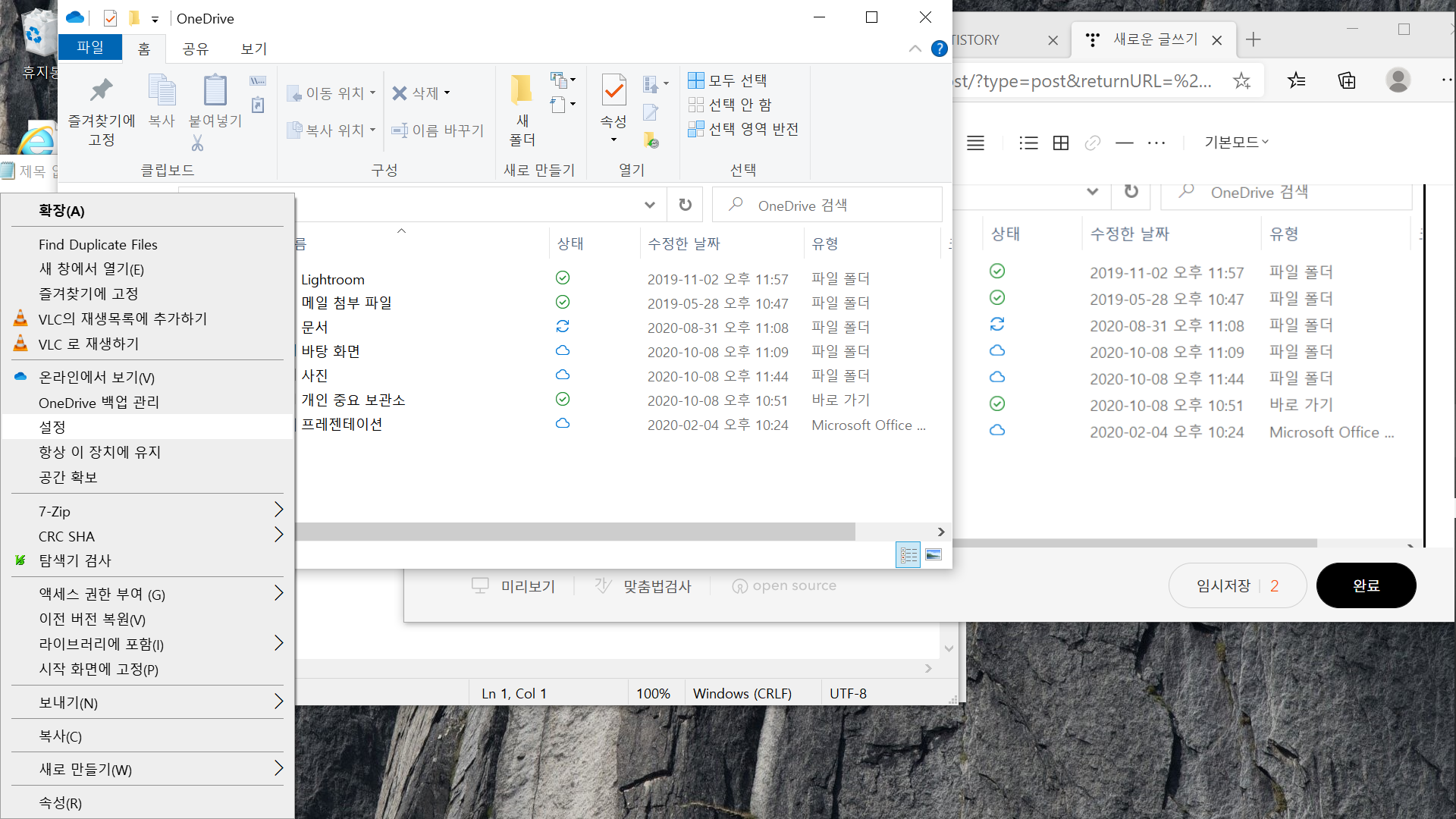
Task: Choose 설정 in the context menu
Action: (x=52, y=427)
